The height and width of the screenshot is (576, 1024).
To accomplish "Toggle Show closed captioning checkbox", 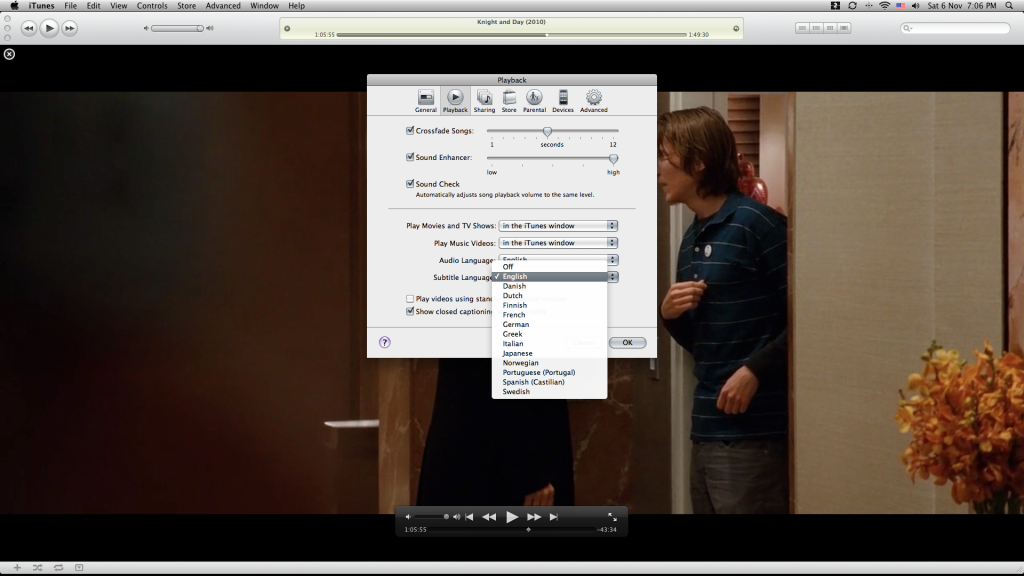I will (410, 312).
